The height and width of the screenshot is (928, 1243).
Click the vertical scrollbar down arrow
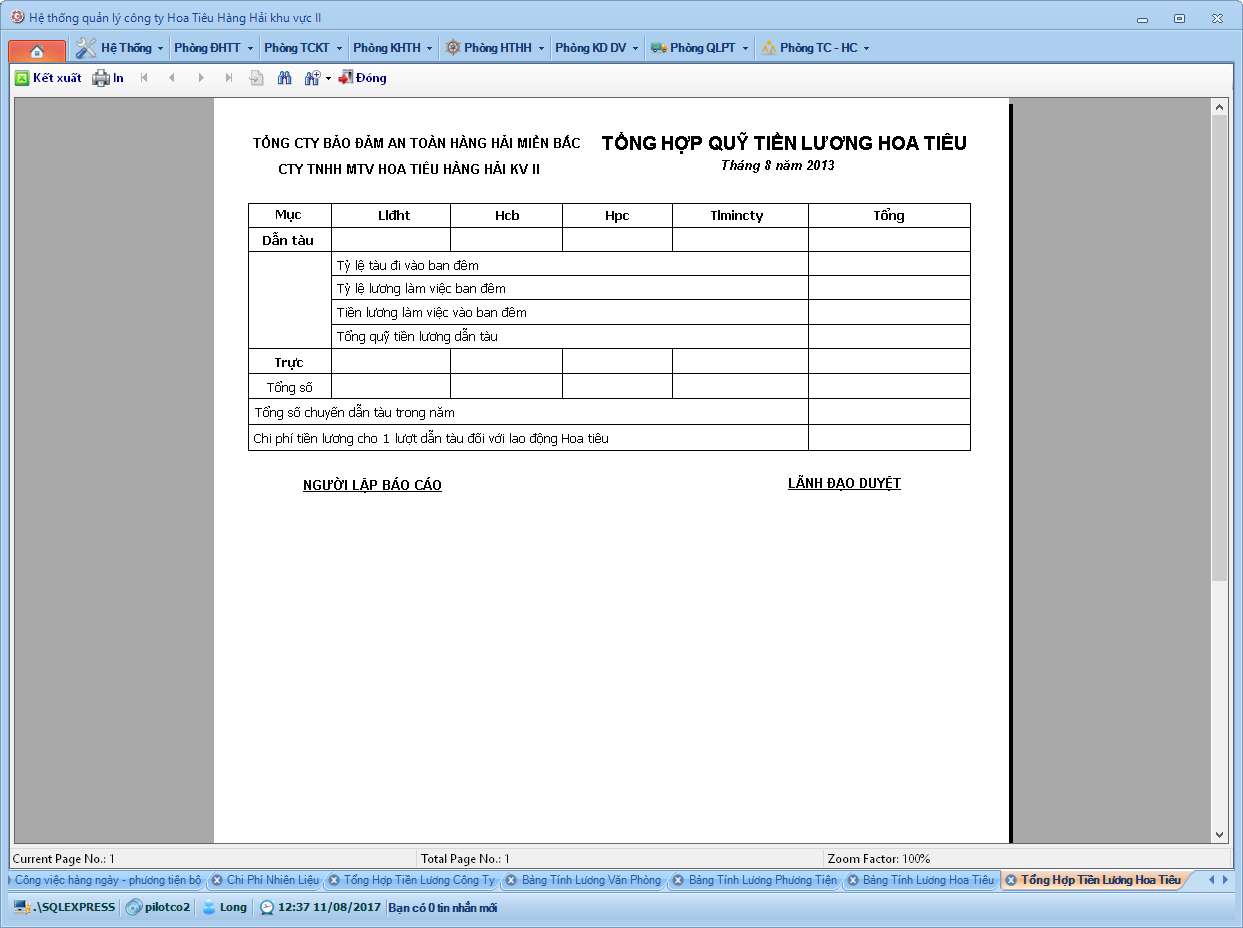click(x=1219, y=834)
